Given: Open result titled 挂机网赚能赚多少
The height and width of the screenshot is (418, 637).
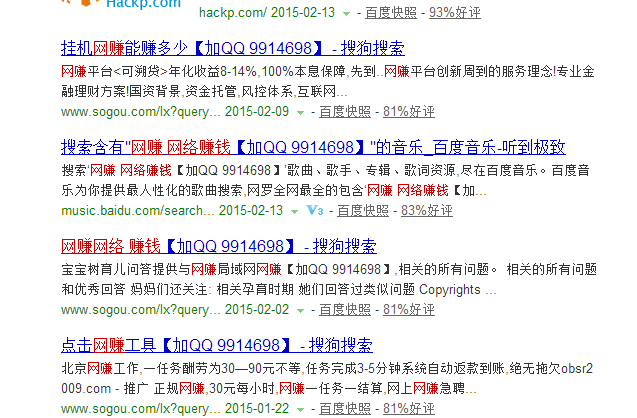Looking at the screenshot, I should [233, 48].
